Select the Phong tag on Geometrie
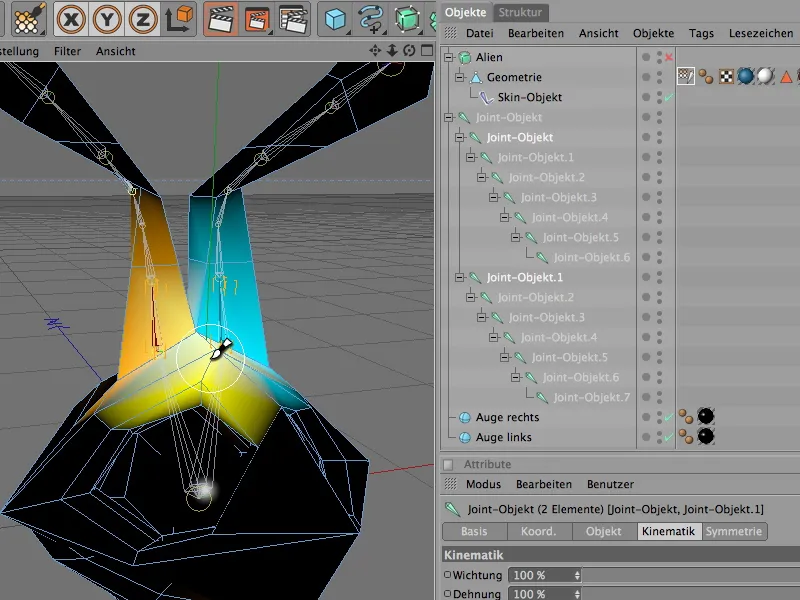 click(x=706, y=77)
